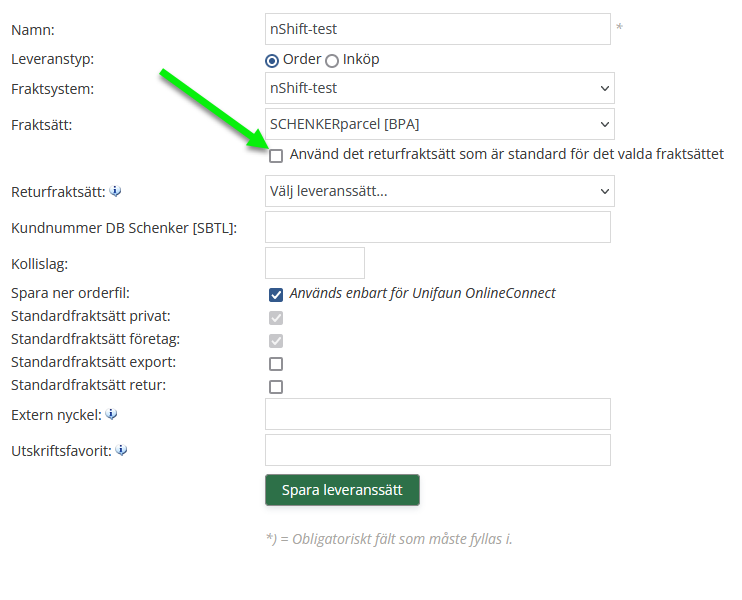Click the Standardfraktsätt privat checkbox
Screen dimensions: 742x600
point(276,318)
